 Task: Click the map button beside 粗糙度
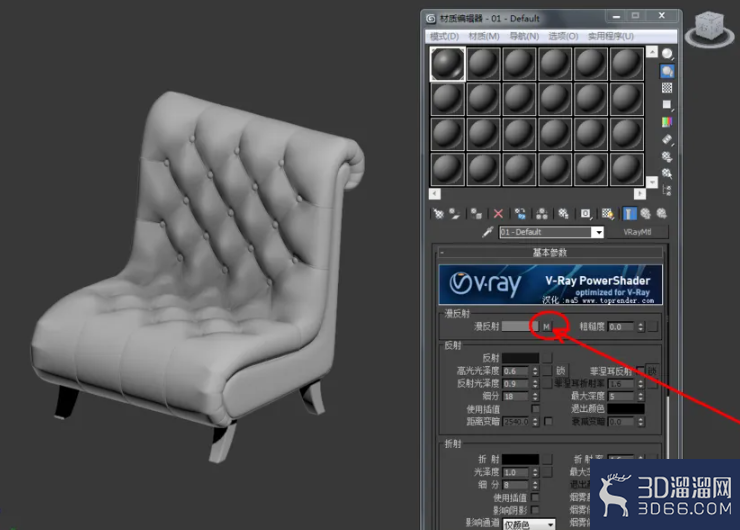[x=652, y=327]
